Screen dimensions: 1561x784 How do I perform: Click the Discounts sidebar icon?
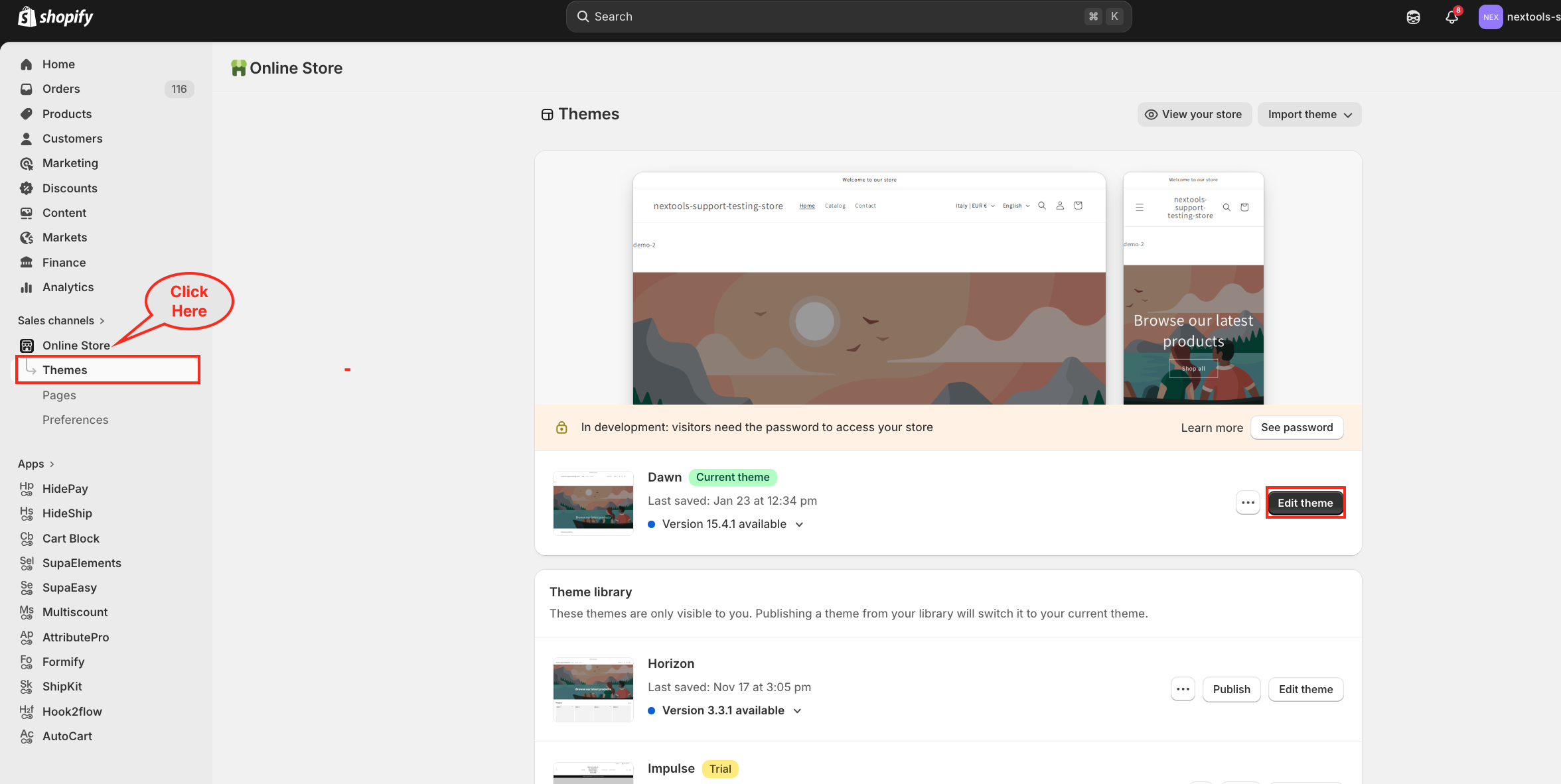(27, 188)
